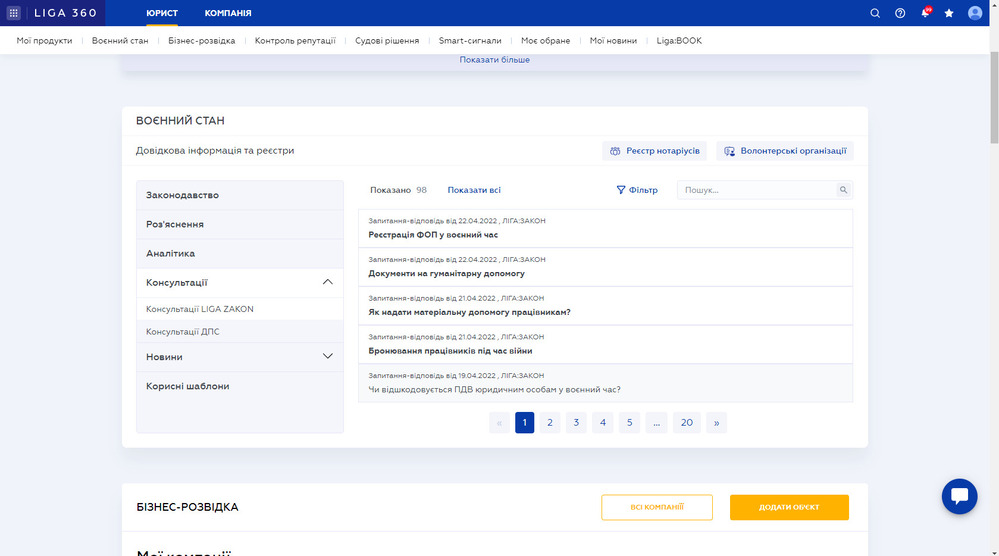Screen dimensions: 999x556
Task: Open the search magnifier in top bar
Action: (875, 13)
